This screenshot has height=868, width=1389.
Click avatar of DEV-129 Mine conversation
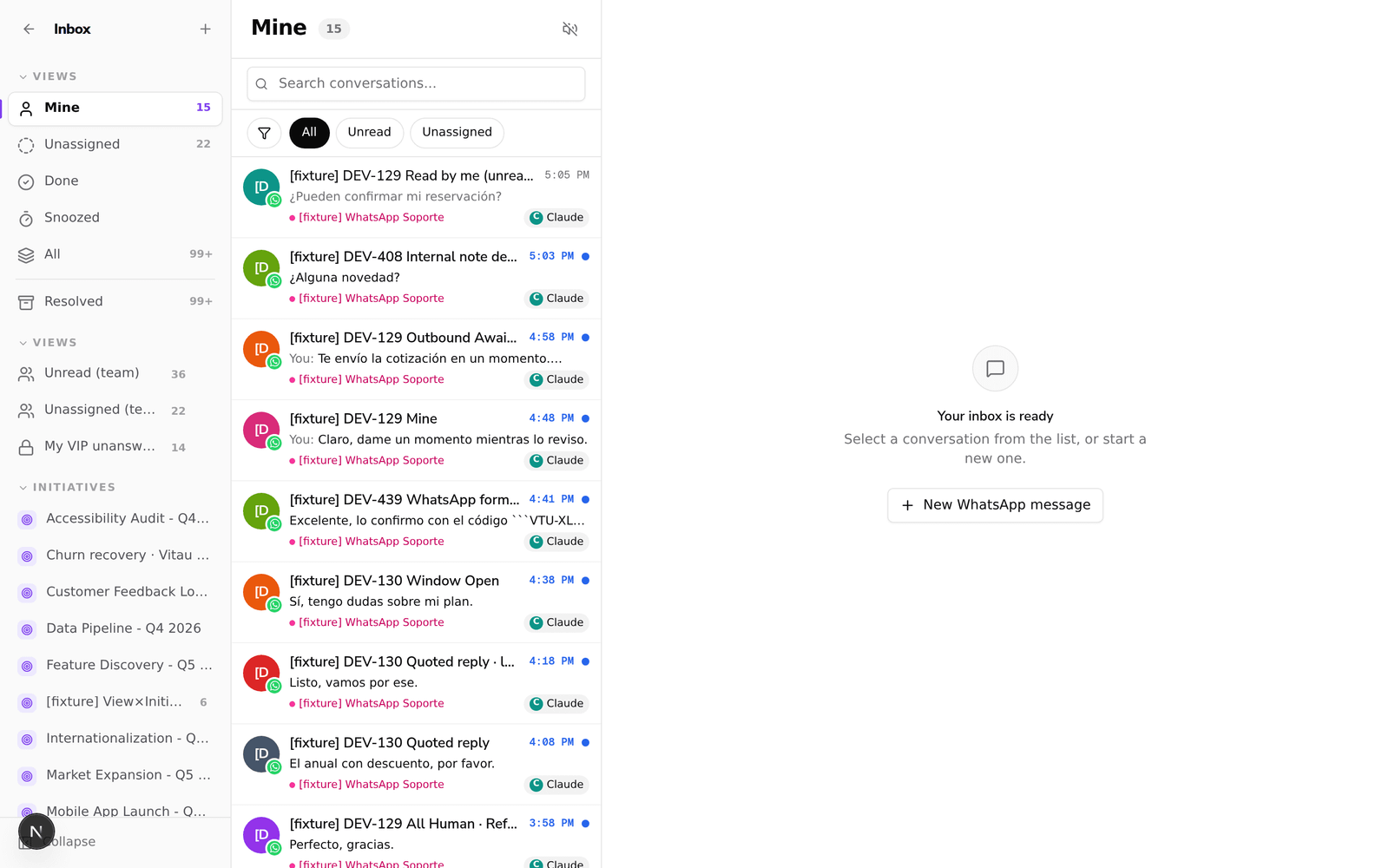261,431
